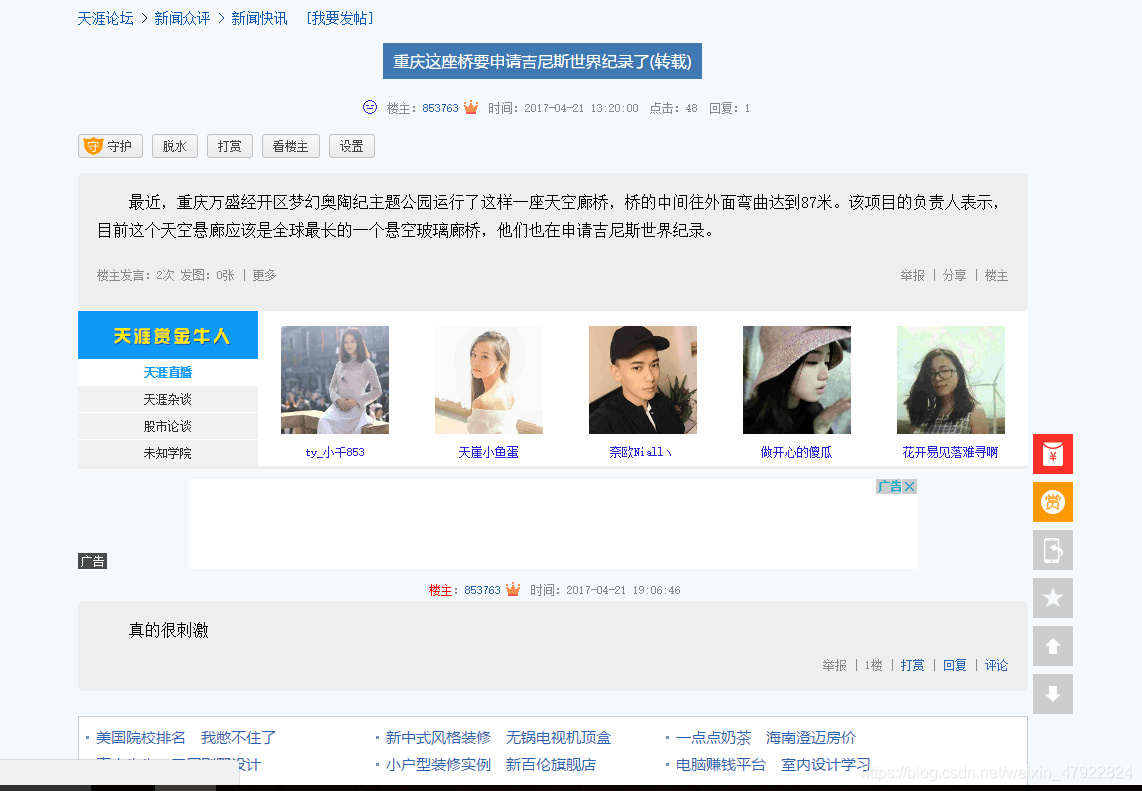Click 楼主 in the main post footer
The height and width of the screenshot is (791, 1142).
(x=996, y=275)
